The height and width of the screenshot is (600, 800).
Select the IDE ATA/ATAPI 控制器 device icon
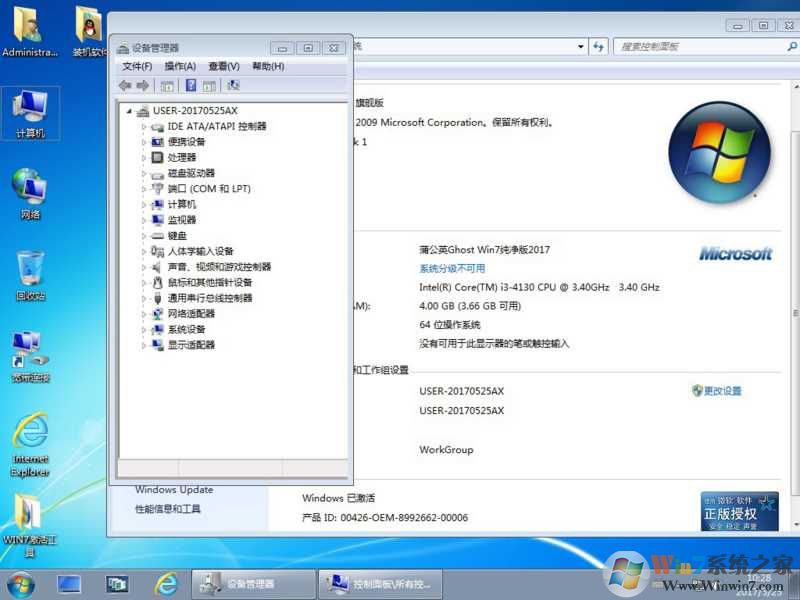(158, 127)
